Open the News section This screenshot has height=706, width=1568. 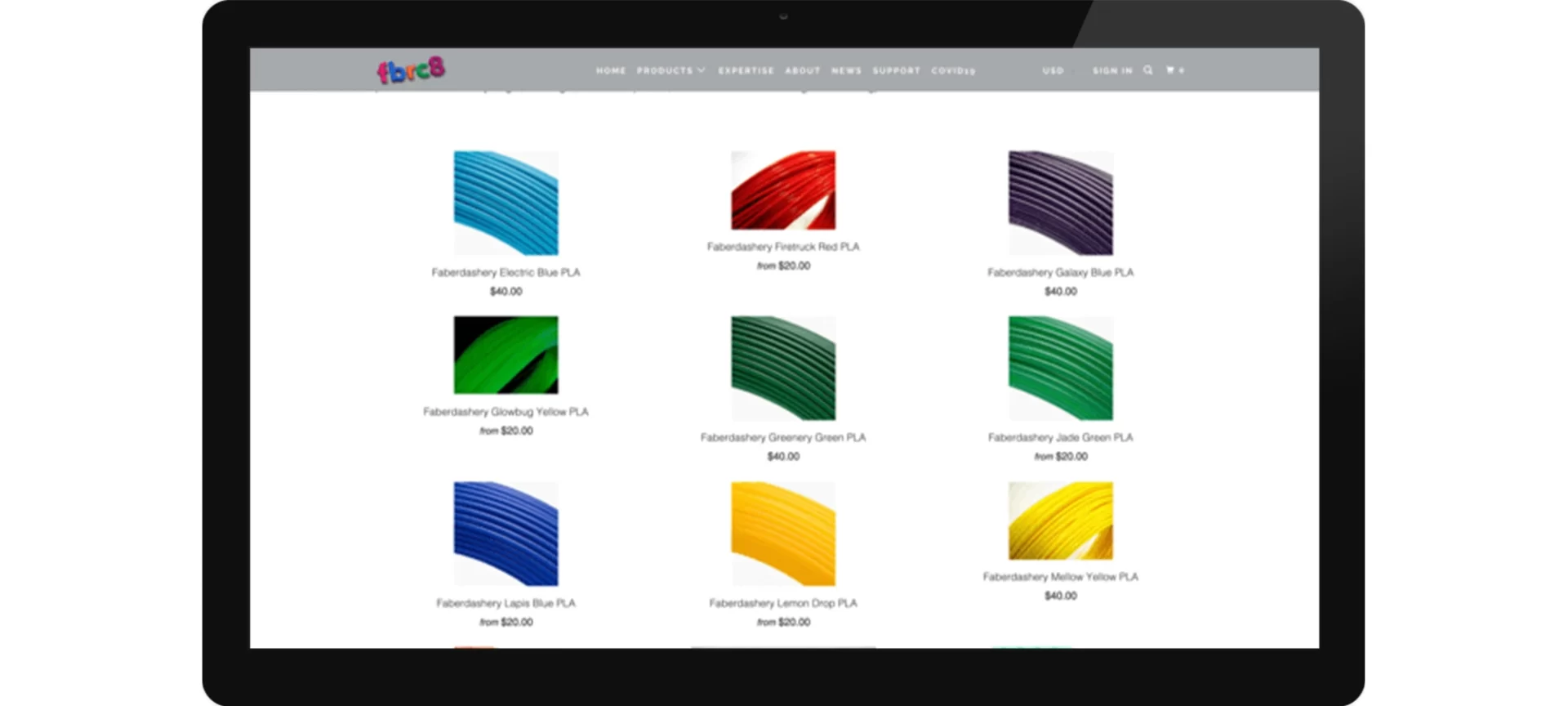point(846,71)
